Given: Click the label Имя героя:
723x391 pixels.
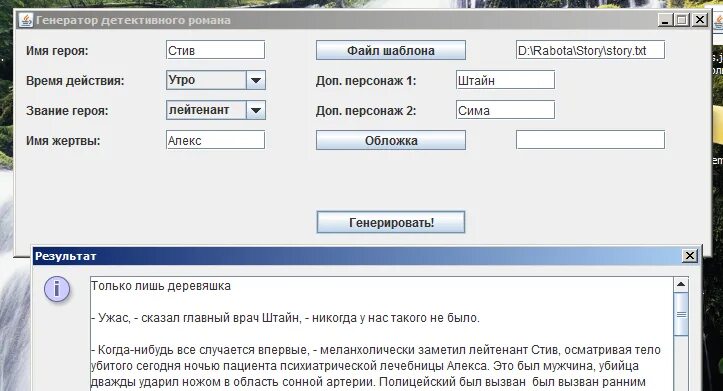Looking at the screenshot, I should pyautogui.click(x=57, y=51).
